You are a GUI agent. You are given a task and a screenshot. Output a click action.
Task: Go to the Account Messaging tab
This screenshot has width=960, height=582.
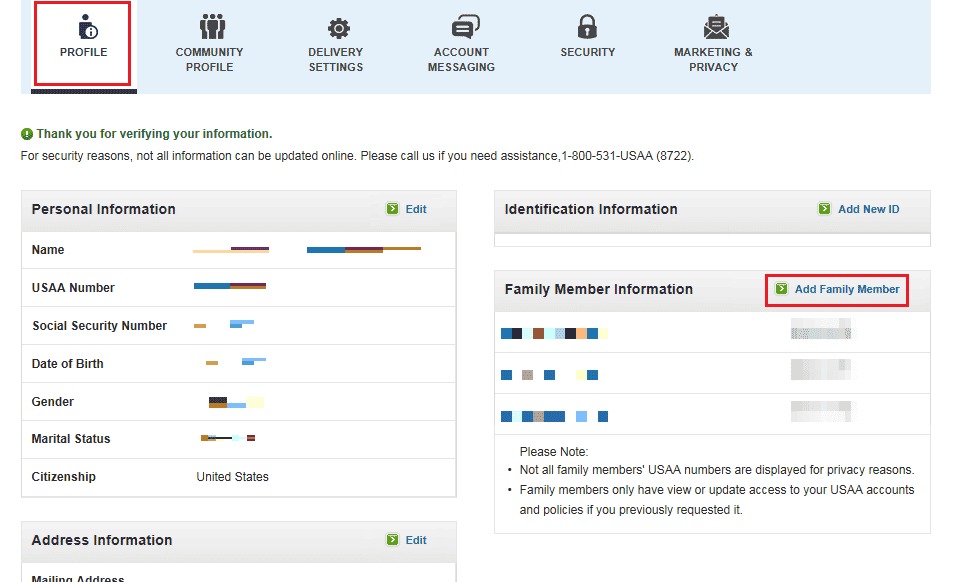tap(462, 59)
